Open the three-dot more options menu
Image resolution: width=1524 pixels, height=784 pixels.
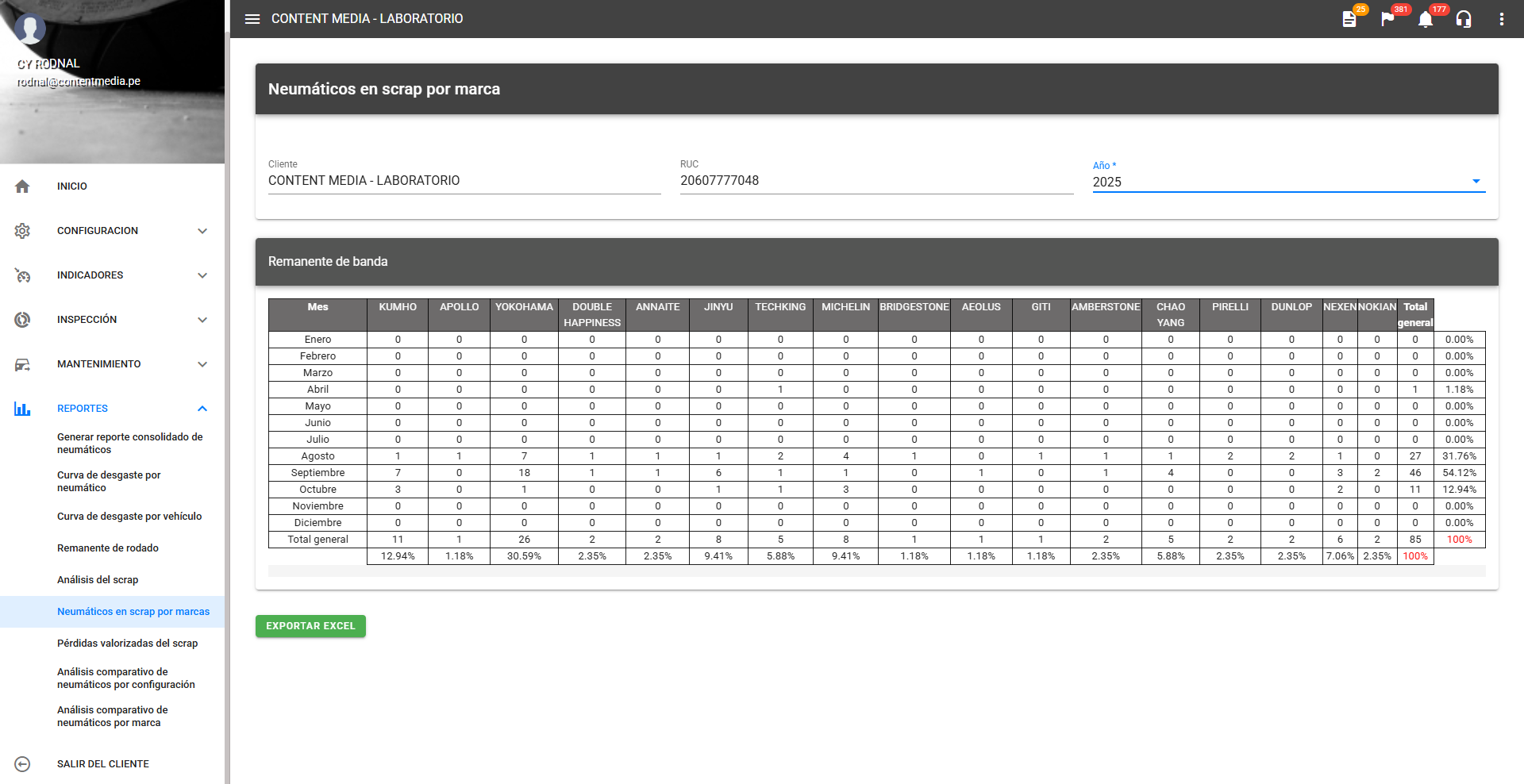click(x=1501, y=19)
